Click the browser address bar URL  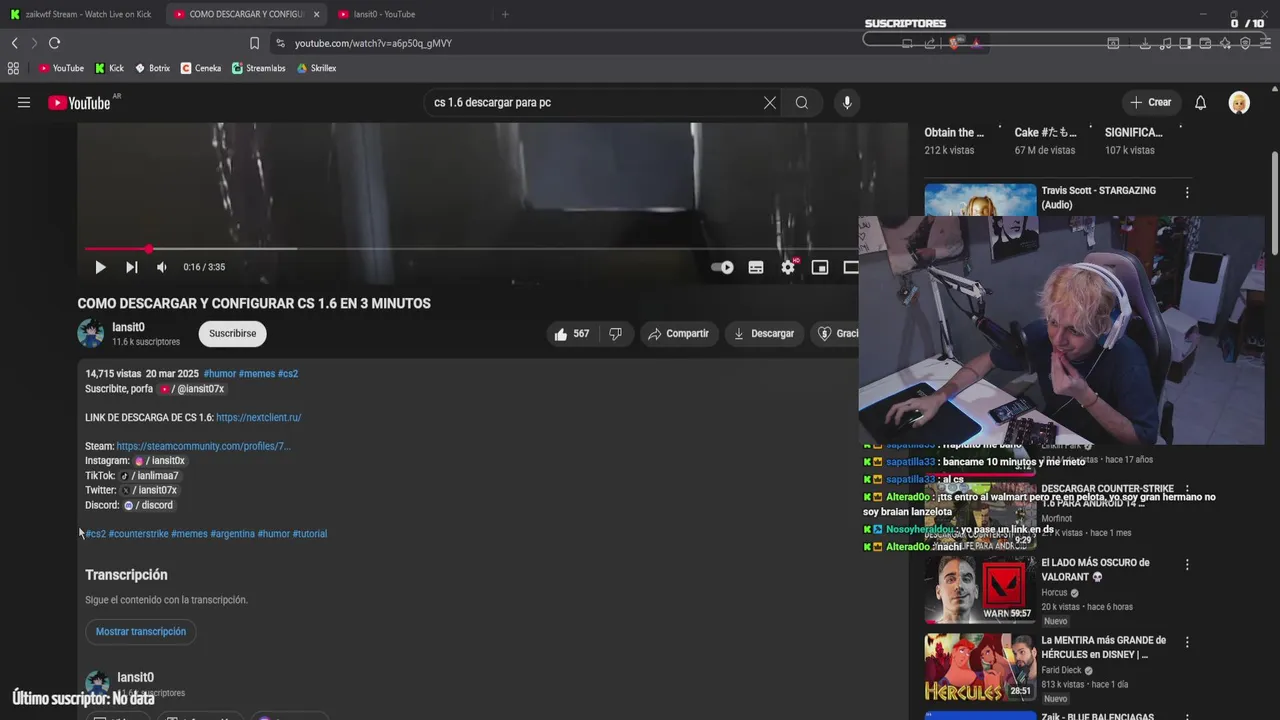pyautogui.click(x=373, y=43)
